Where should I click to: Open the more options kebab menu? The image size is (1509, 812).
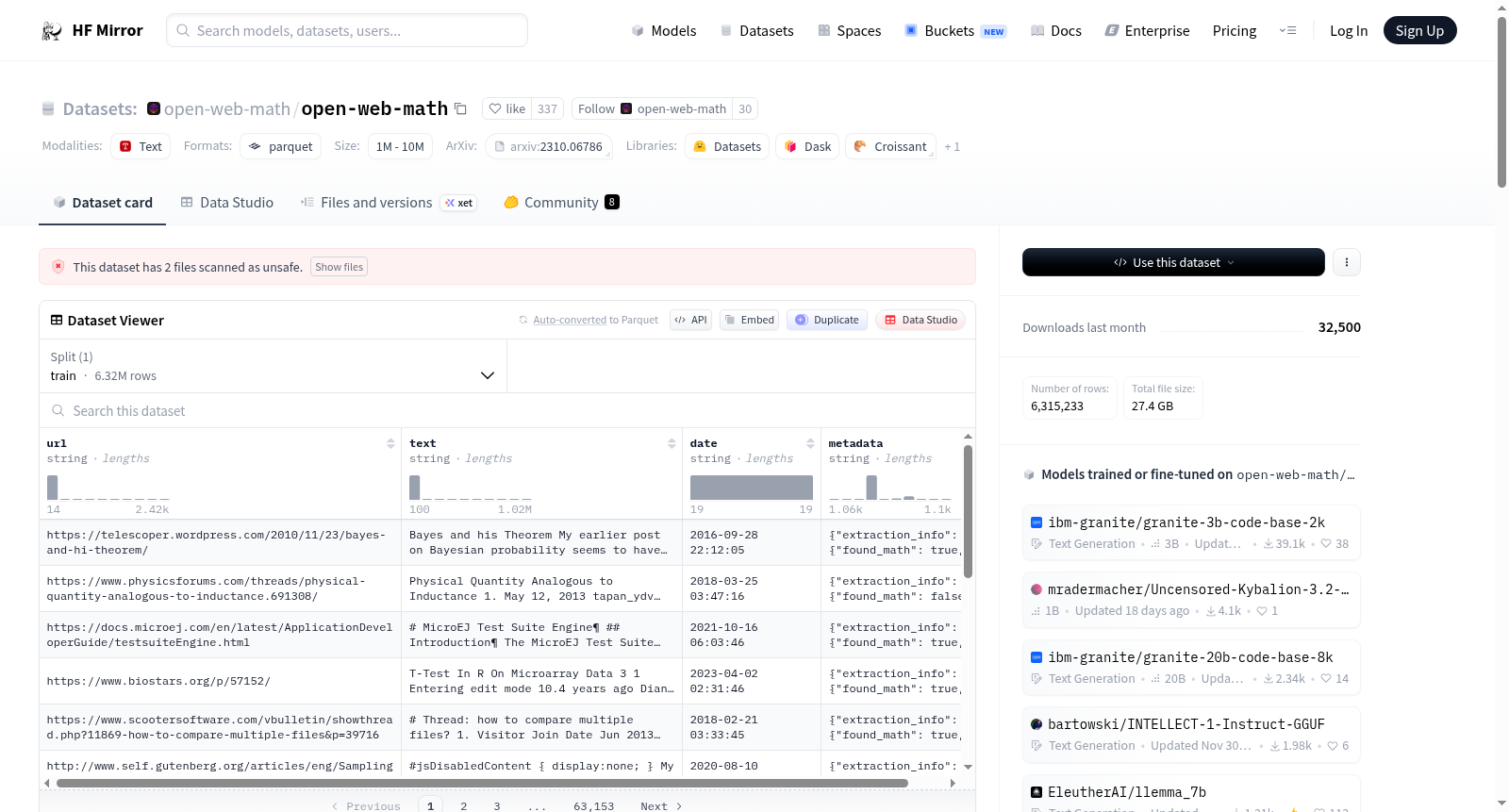point(1347,262)
